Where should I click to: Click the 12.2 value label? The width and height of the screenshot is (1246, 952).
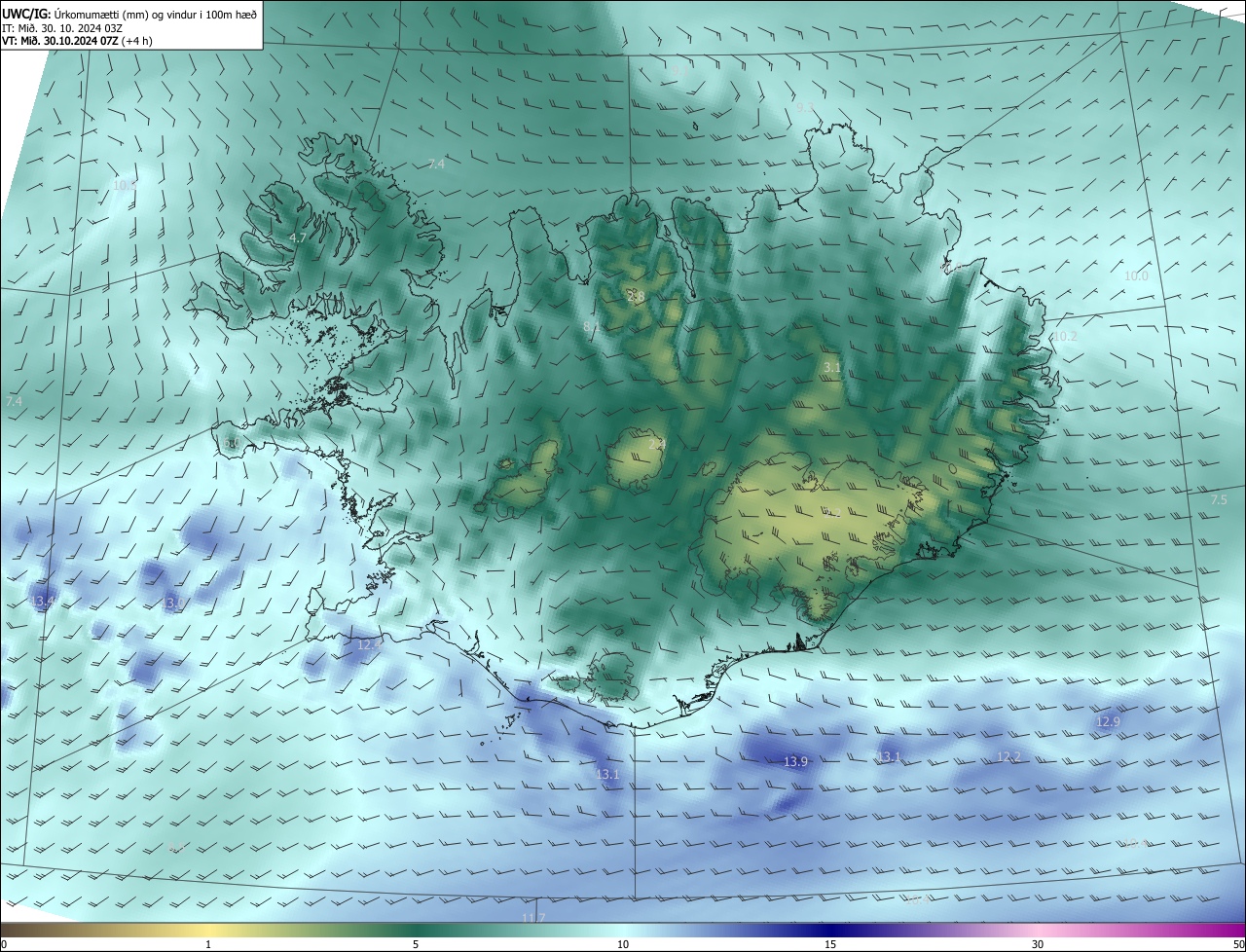[1009, 756]
